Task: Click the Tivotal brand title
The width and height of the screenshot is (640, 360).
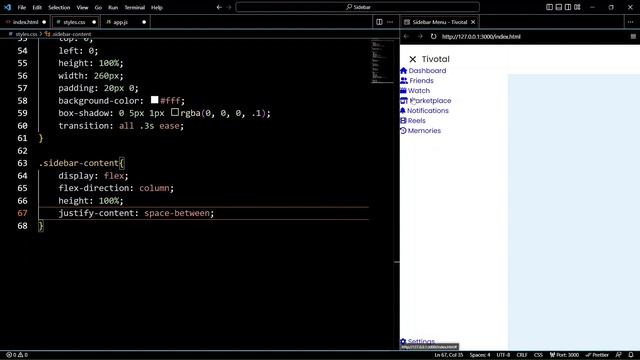Action: [436, 59]
